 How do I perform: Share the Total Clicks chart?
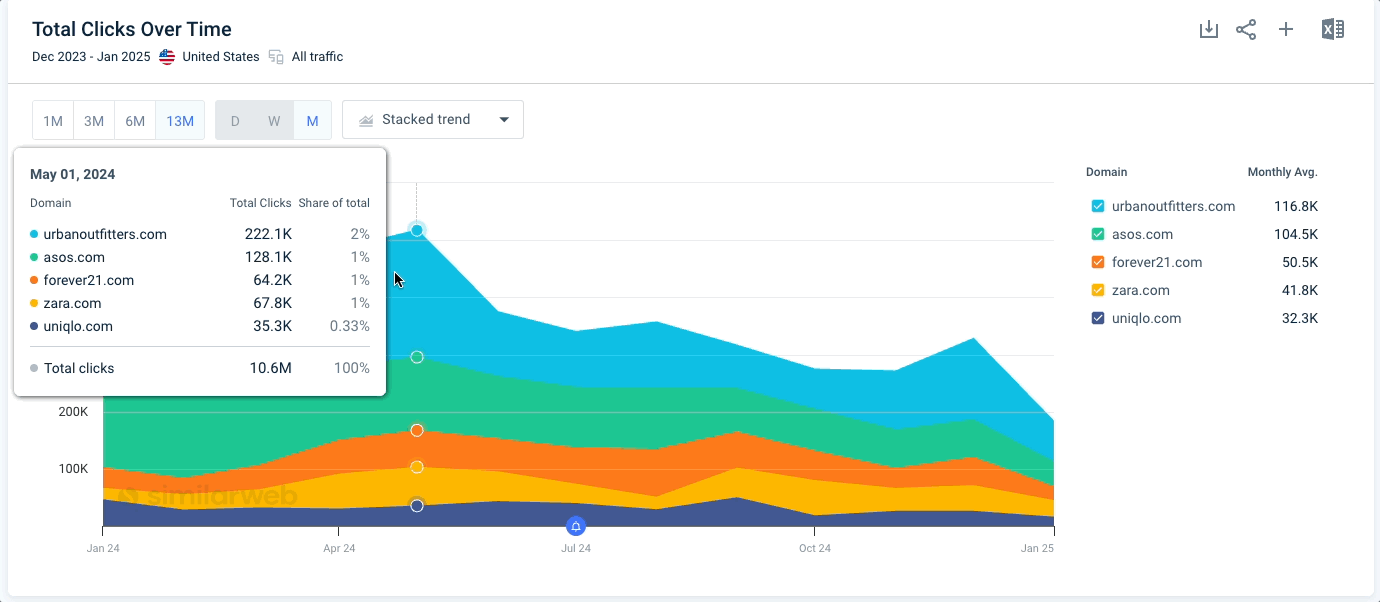(1246, 29)
